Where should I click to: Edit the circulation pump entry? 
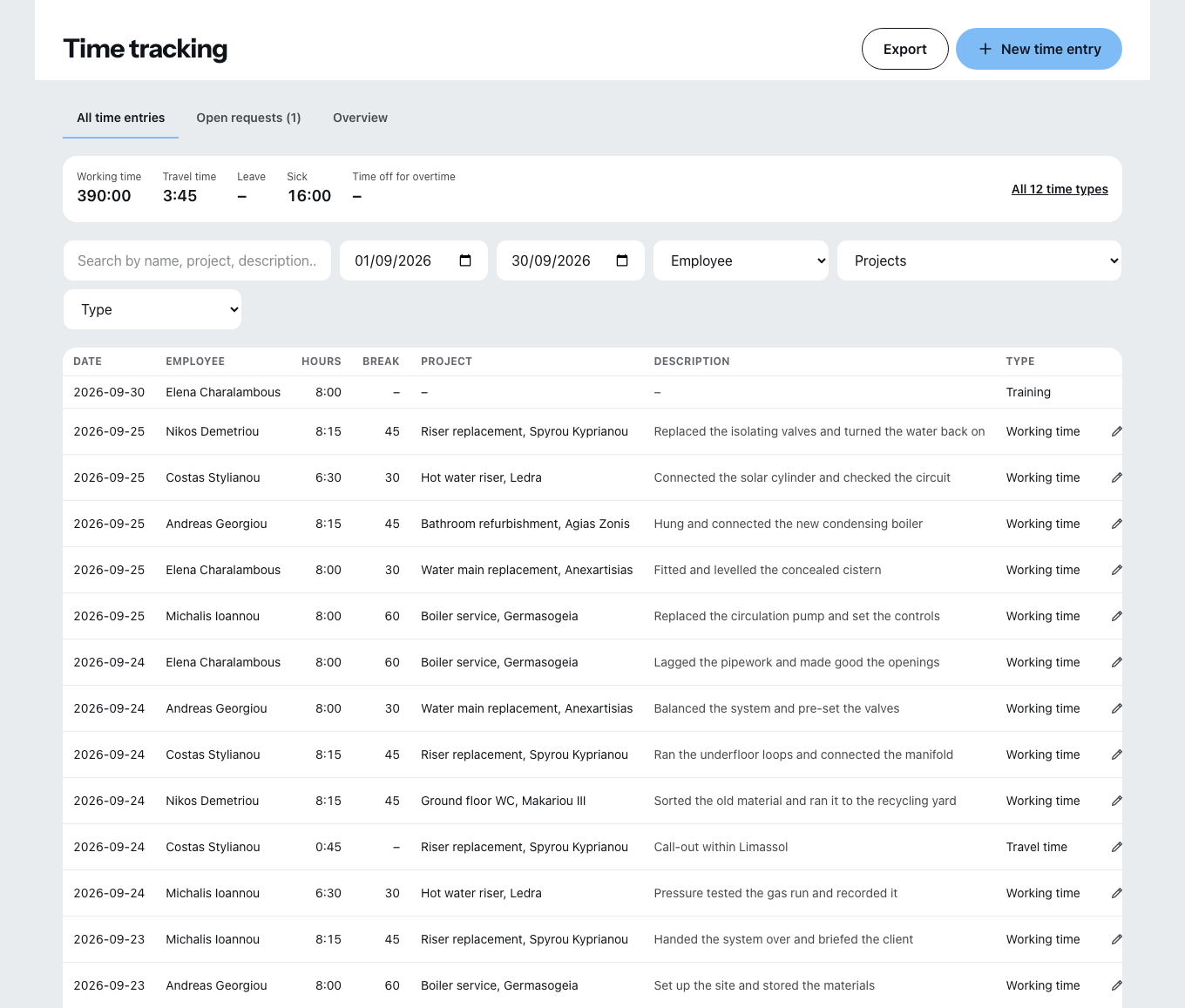click(1116, 616)
